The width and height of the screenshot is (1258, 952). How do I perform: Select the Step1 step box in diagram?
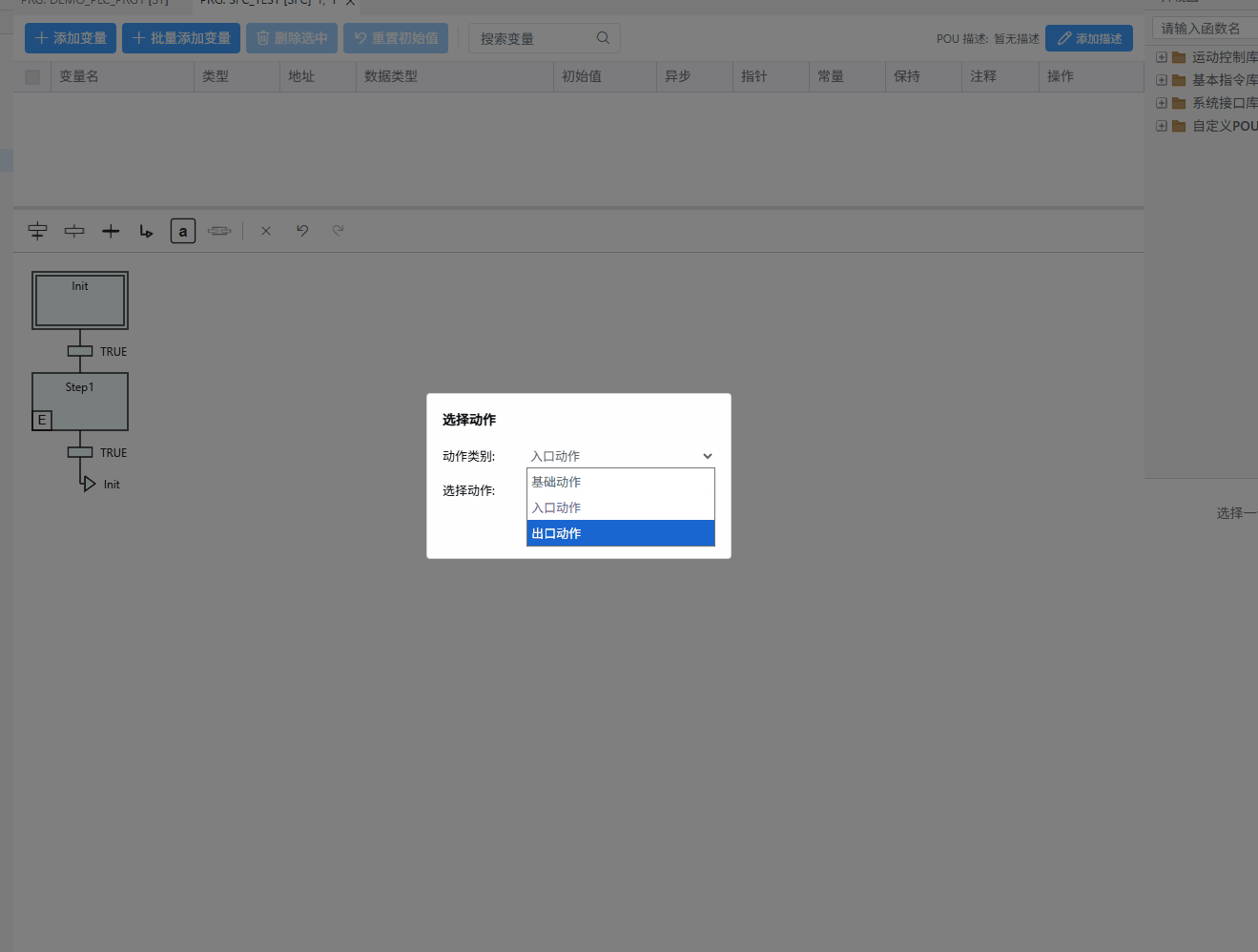point(80,402)
